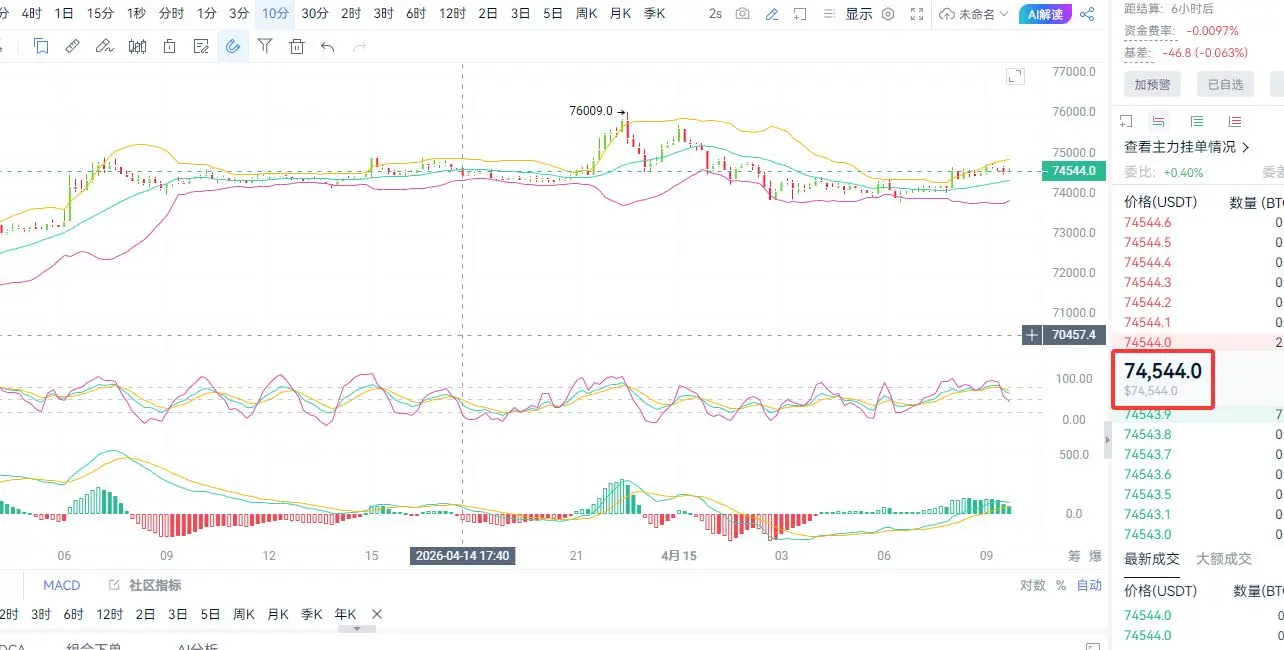This screenshot has height=650, width=1284.
Task: Click add-panel icon above order book
Action: (1127, 121)
